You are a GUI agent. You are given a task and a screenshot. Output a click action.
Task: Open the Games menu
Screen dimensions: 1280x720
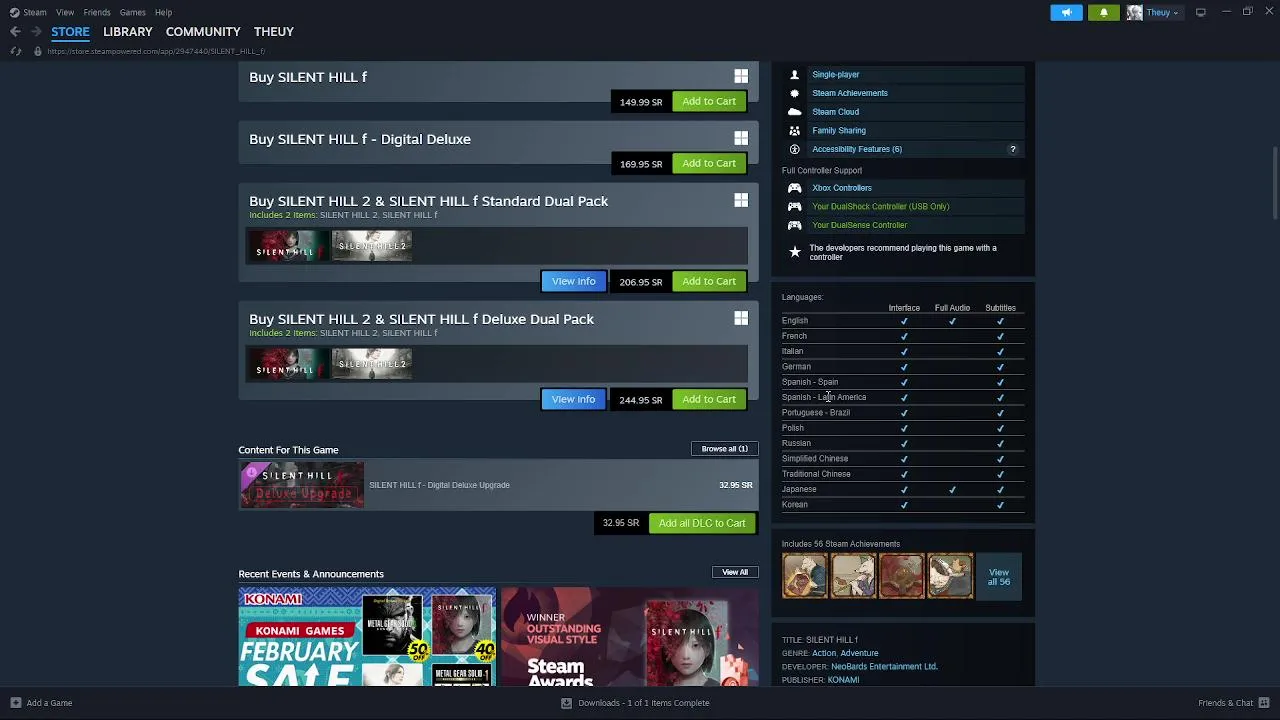click(132, 12)
